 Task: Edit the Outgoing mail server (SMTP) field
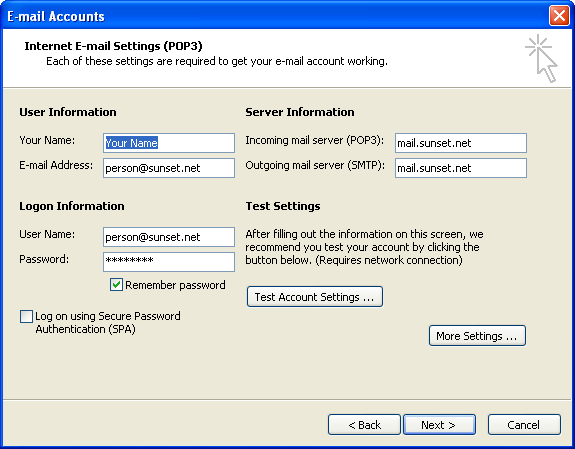(461, 168)
